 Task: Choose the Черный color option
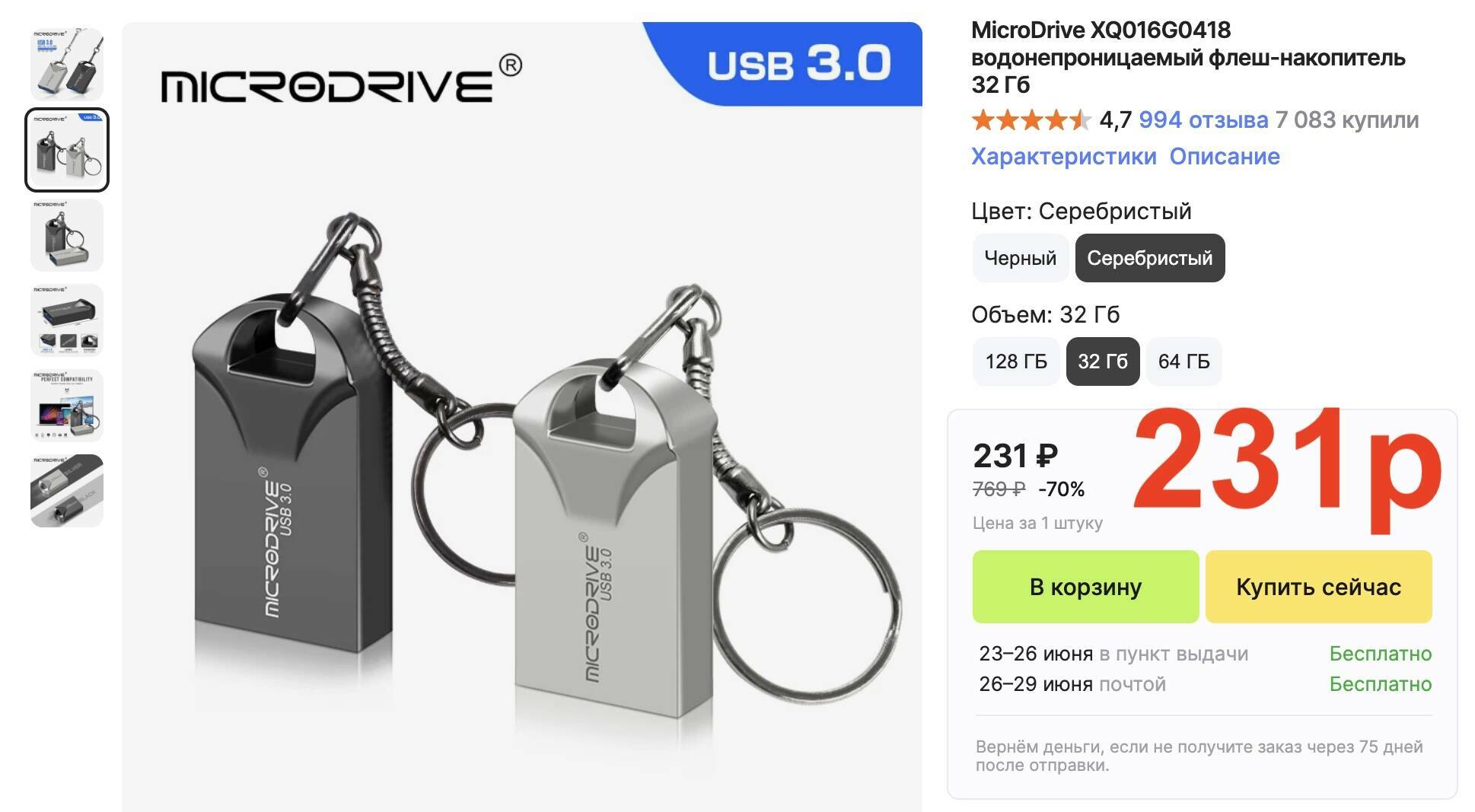pos(1020,258)
